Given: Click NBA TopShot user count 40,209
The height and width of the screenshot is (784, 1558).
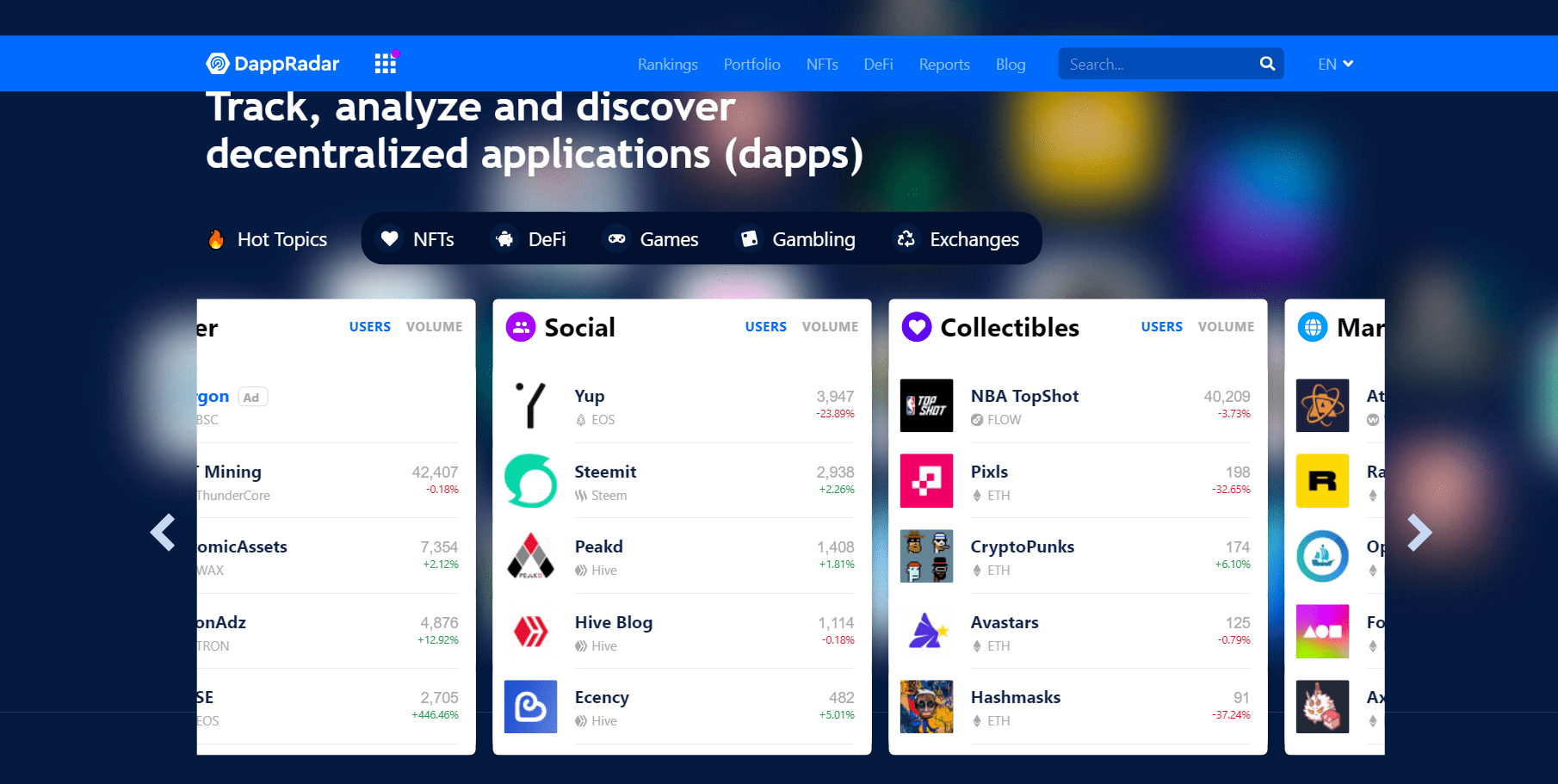Looking at the screenshot, I should click(x=1227, y=396).
